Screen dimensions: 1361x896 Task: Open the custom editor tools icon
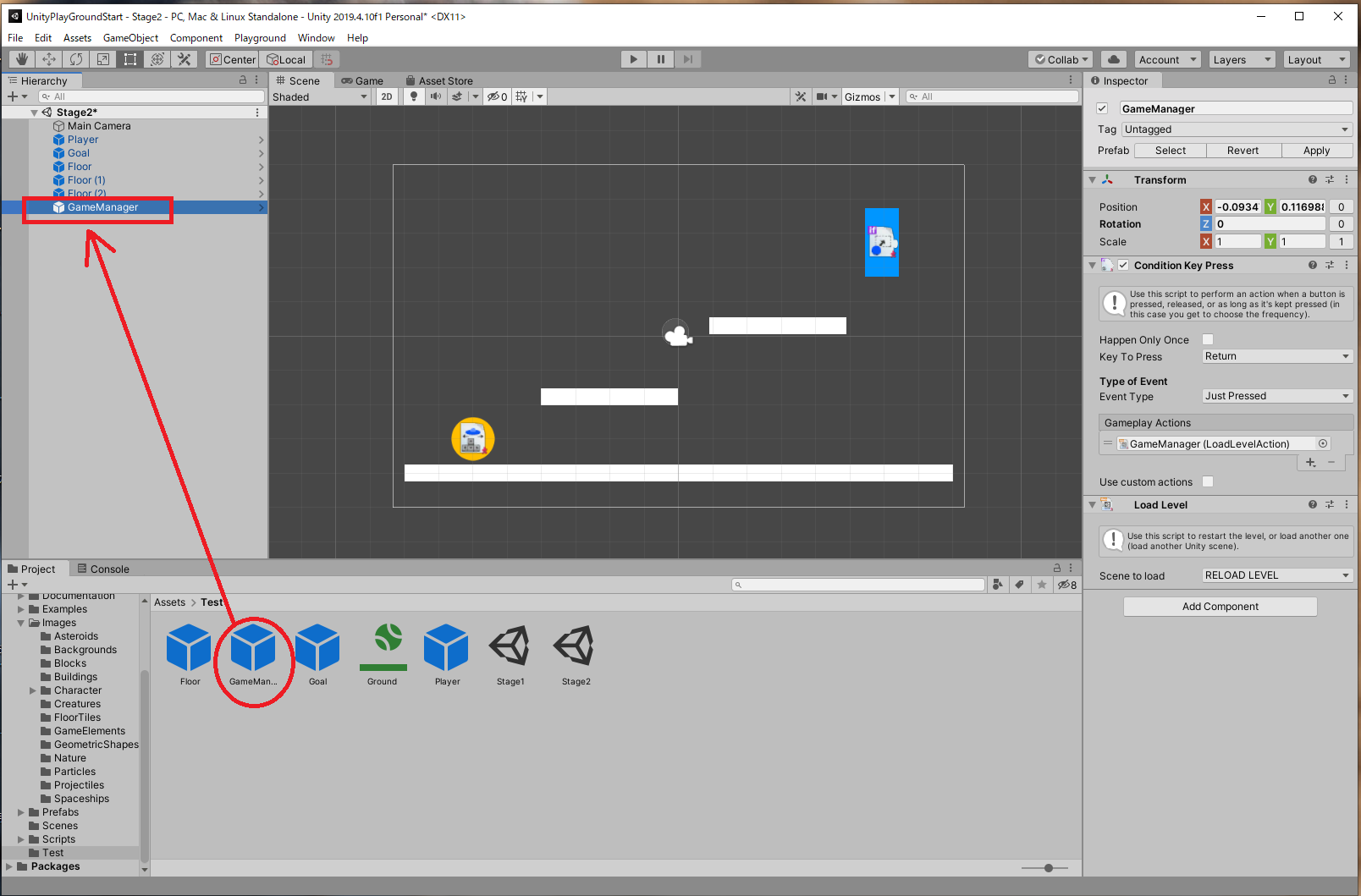point(185,59)
